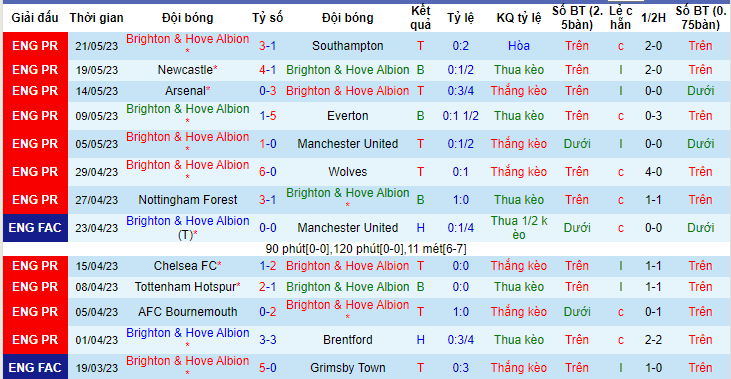The image size is (731, 379).
Task: Select the Newcastle team name
Action: [x=185, y=70]
